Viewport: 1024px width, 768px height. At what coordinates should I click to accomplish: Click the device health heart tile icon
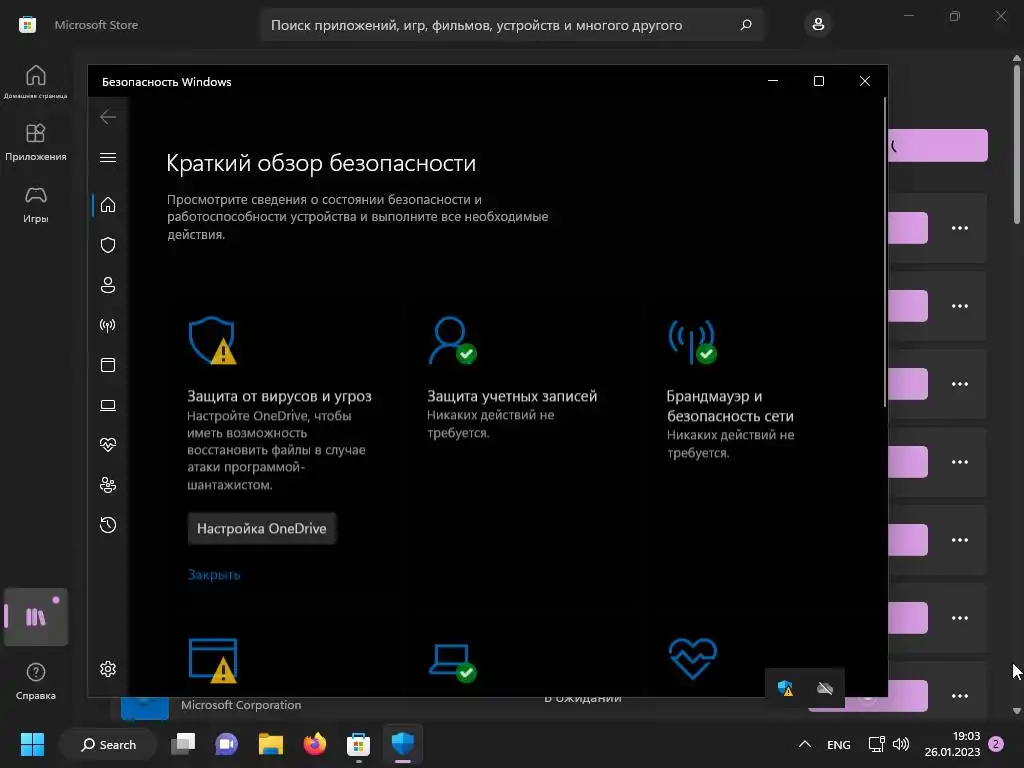tap(693, 658)
